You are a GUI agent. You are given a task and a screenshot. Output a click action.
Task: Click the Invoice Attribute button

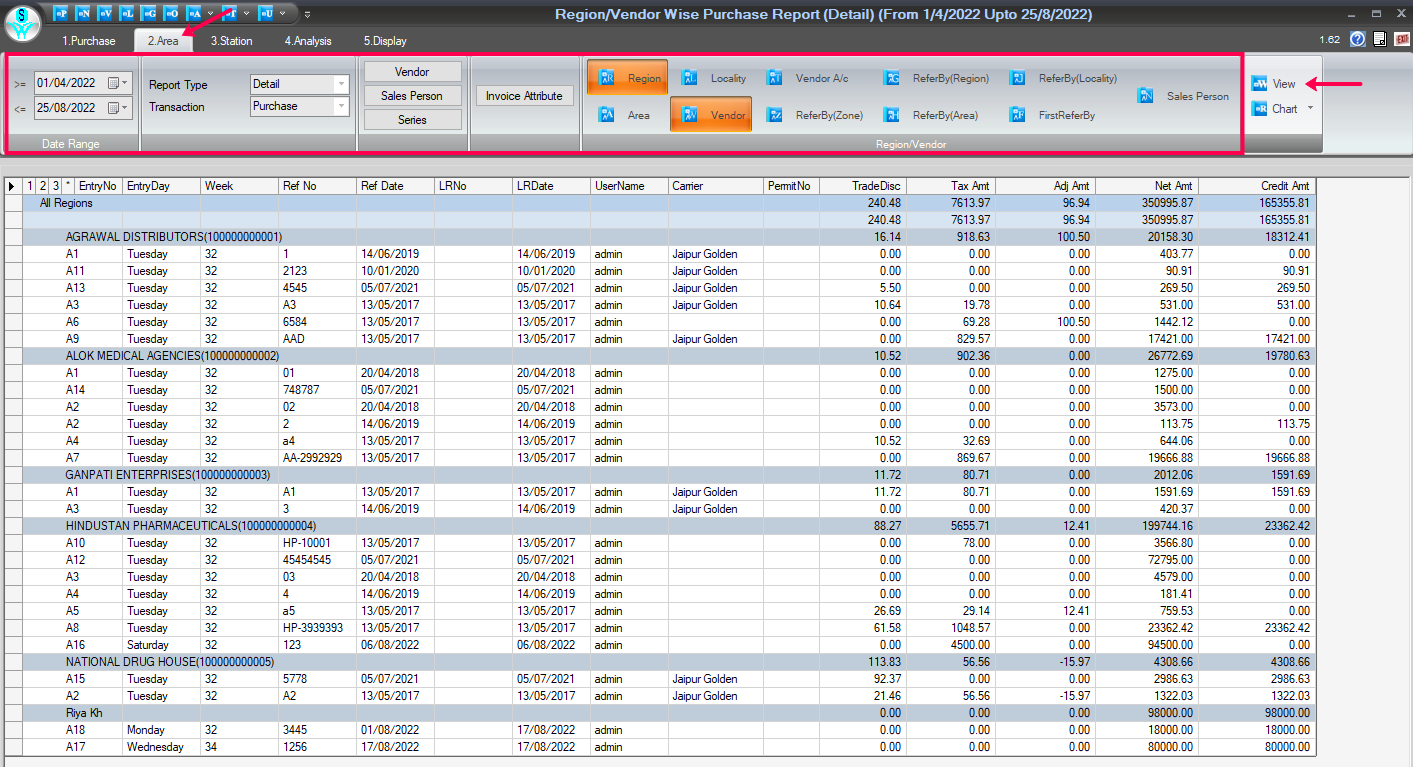524,96
